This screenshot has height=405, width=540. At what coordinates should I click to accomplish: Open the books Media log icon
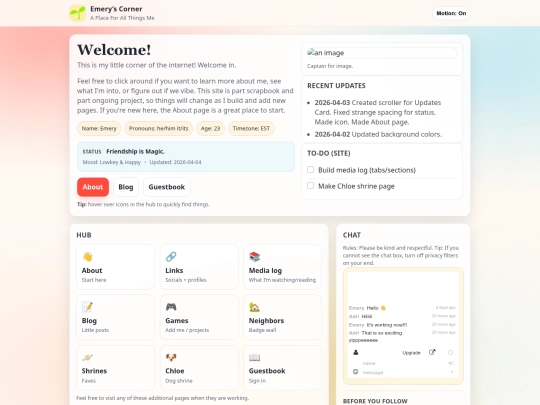(255, 257)
